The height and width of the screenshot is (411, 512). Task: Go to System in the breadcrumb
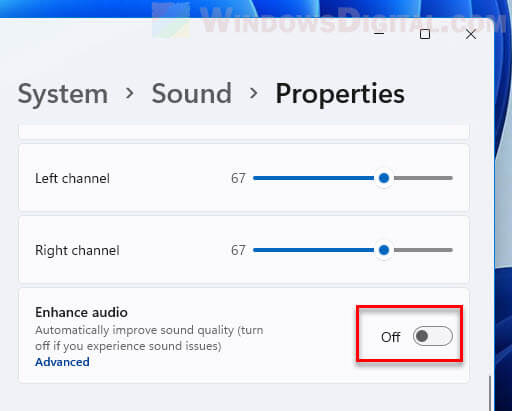[63, 94]
